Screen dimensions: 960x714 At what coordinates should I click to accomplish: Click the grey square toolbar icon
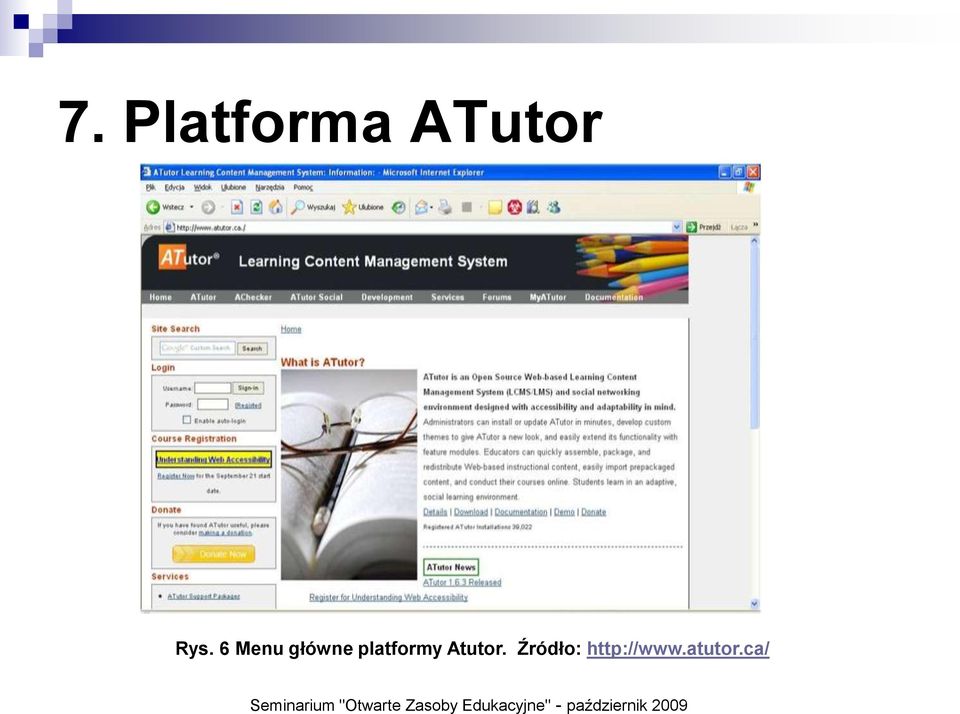tap(467, 208)
